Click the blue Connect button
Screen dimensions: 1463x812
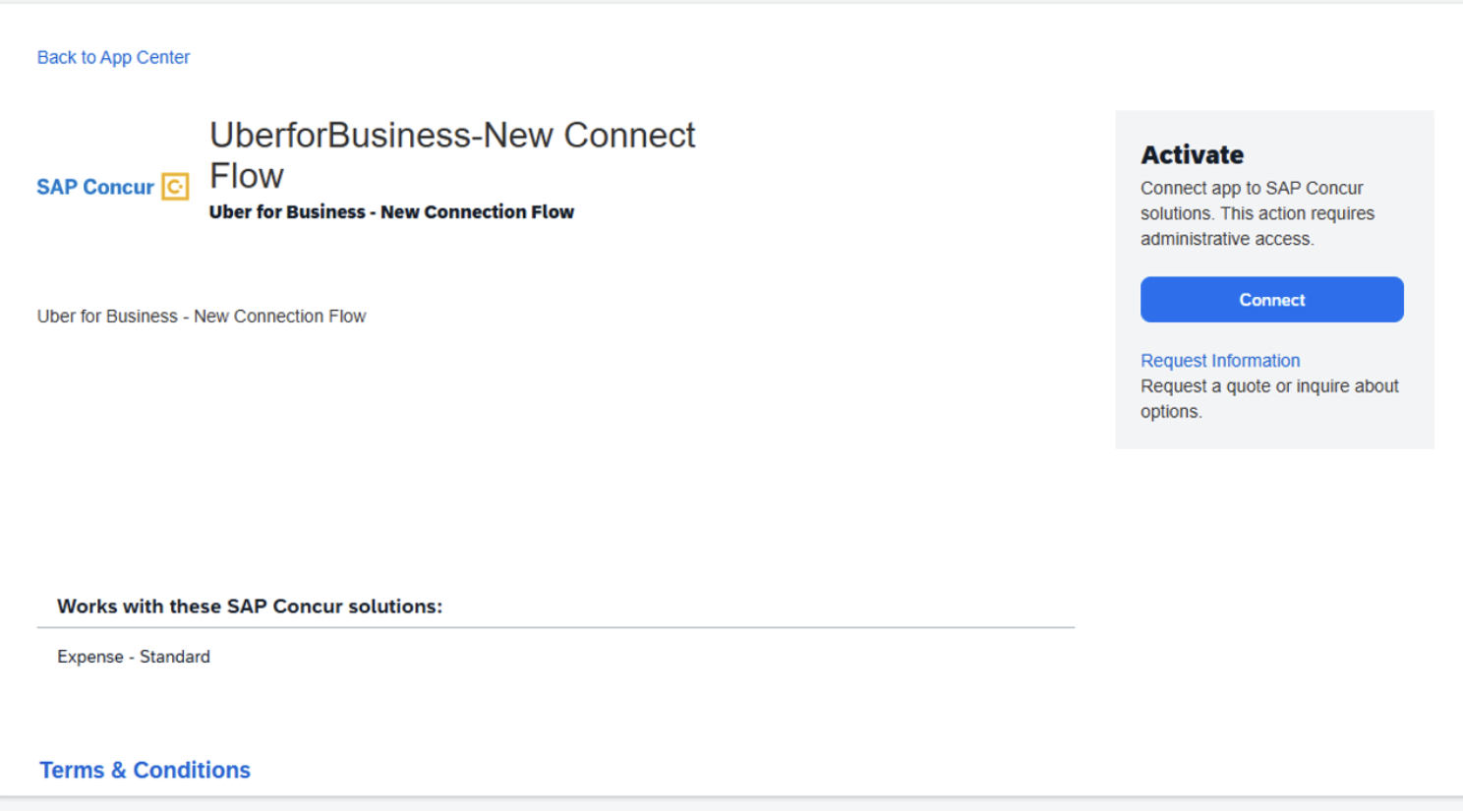click(x=1271, y=300)
